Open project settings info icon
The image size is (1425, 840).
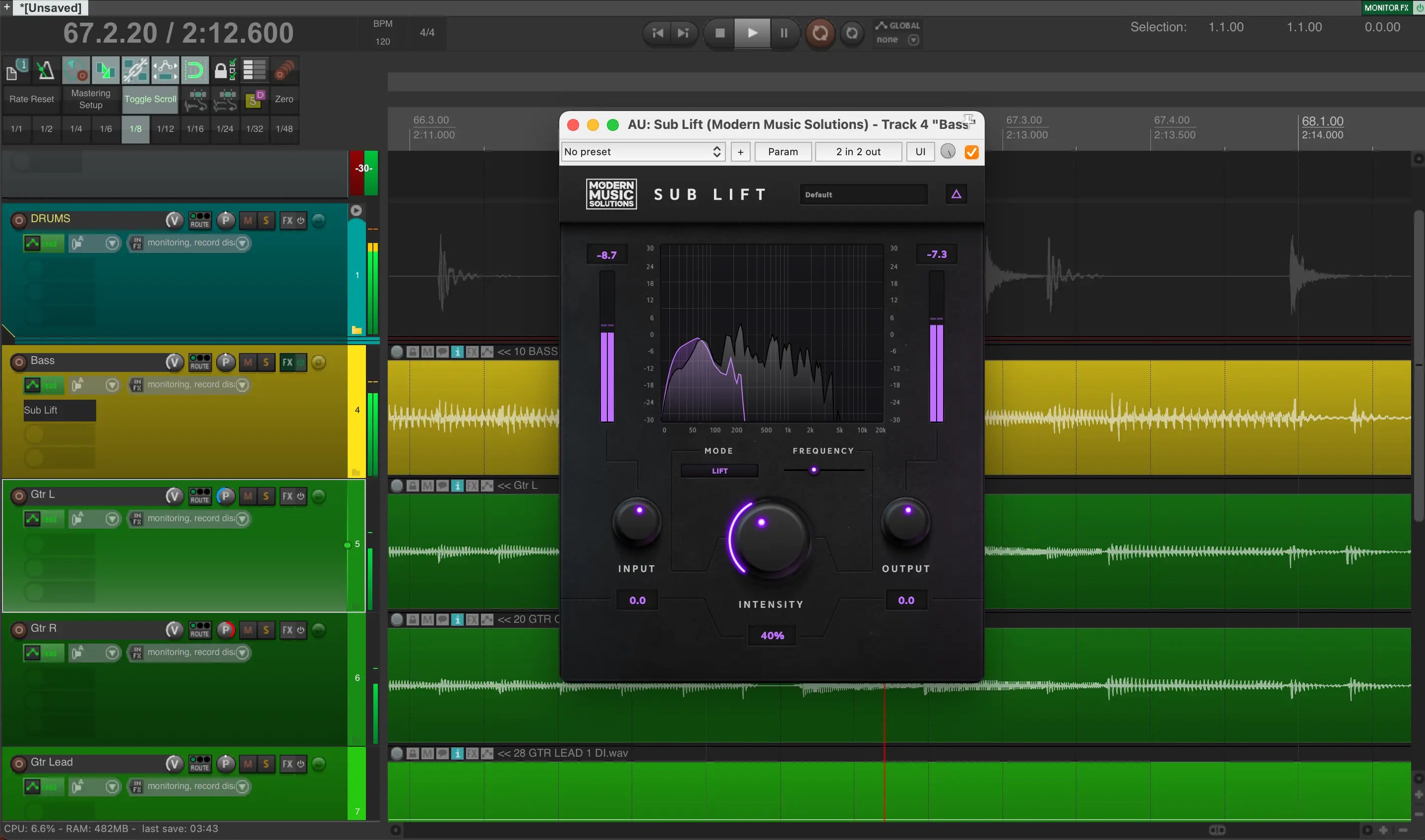point(16,71)
